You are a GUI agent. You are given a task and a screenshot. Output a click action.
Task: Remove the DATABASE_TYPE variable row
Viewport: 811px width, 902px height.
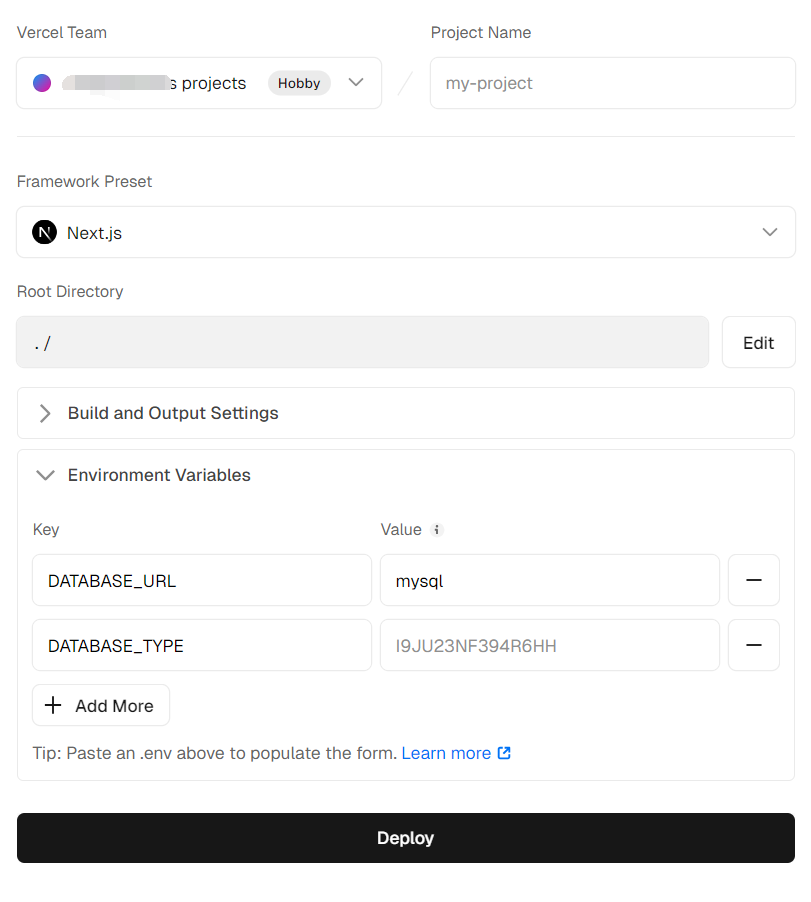click(753, 646)
